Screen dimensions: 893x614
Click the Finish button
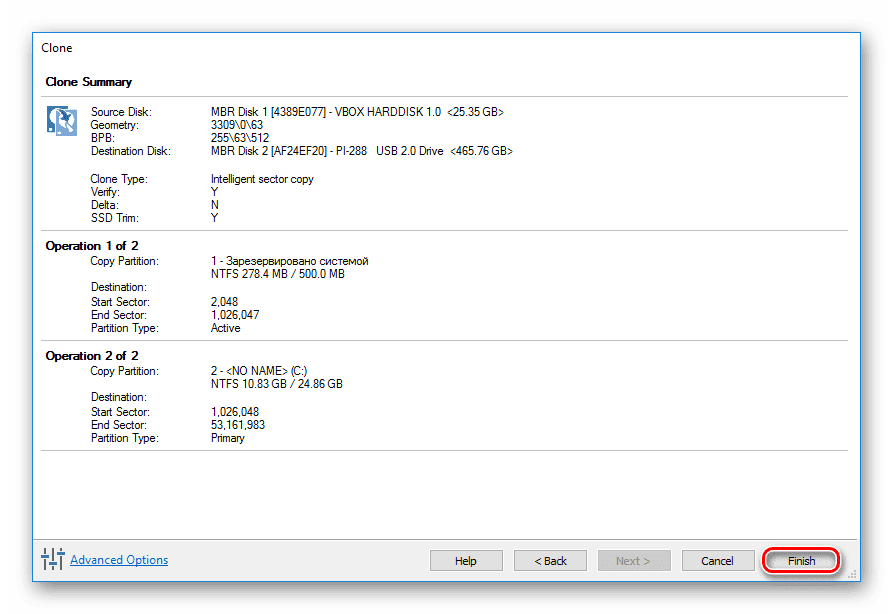point(801,560)
